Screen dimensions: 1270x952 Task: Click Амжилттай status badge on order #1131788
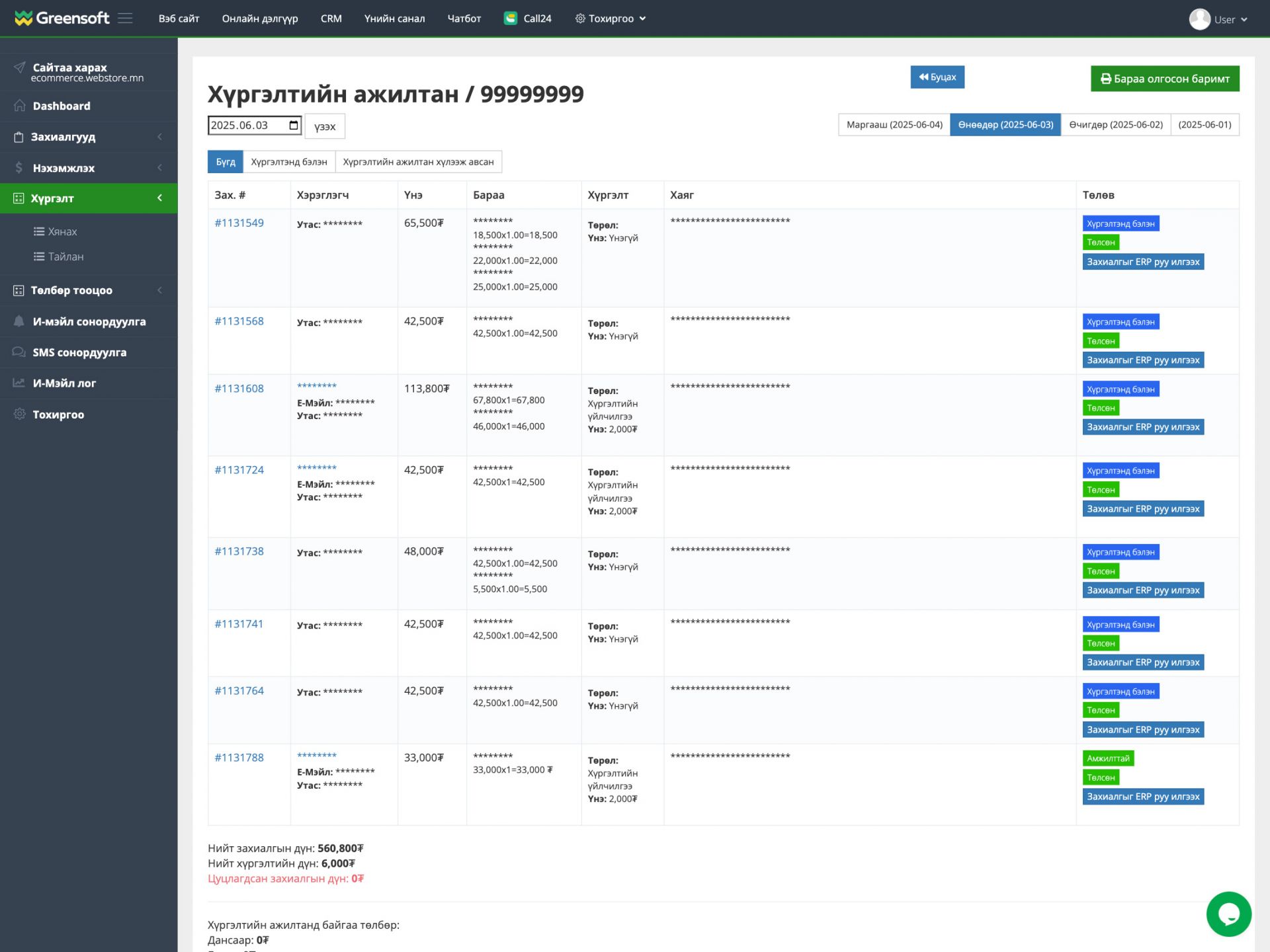pos(1108,758)
